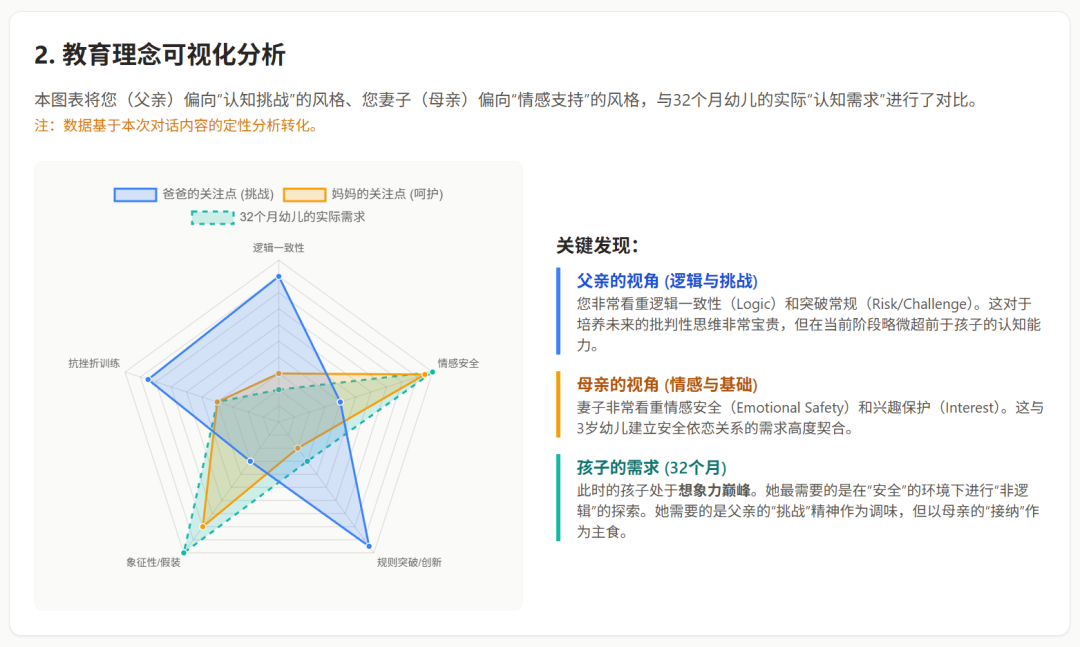The width and height of the screenshot is (1080, 647).
Task: Click the 孩子的需求 (32个月) heading
Action: point(651,468)
